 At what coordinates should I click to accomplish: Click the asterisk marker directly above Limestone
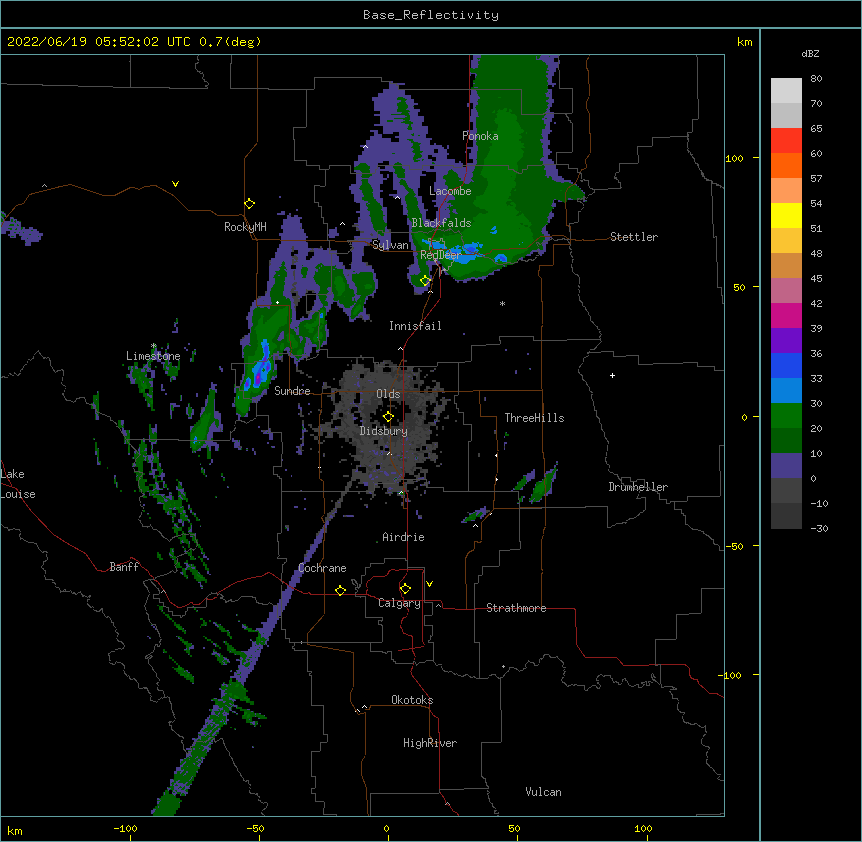point(154,346)
